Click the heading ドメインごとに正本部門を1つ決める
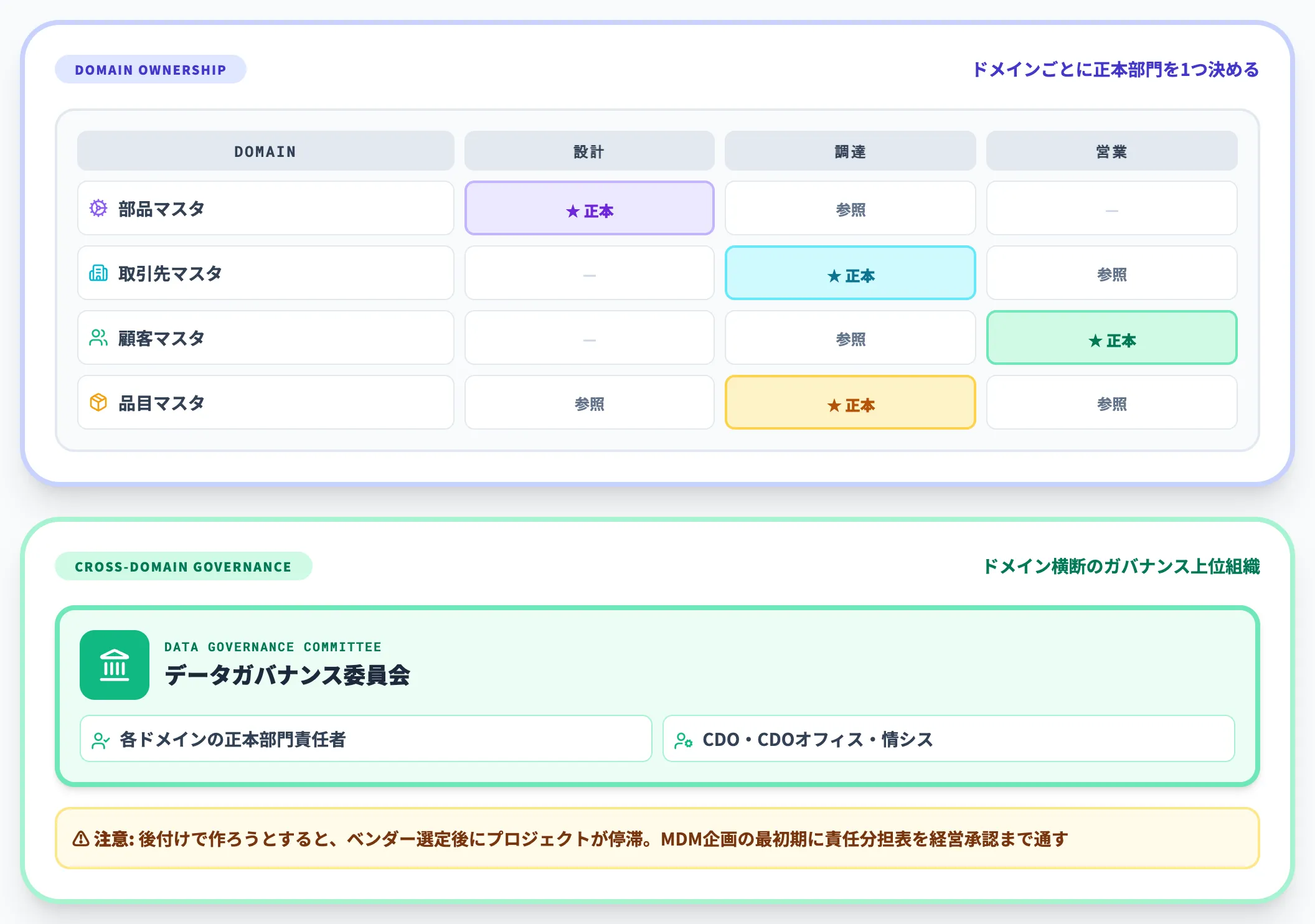 click(1116, 69)
